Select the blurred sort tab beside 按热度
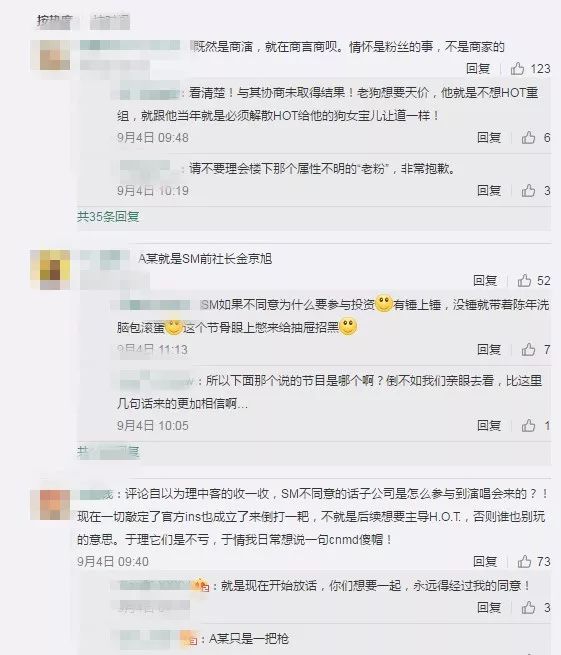Image resolution: width=561 pixels, height=655 pixels. [110, 21]
